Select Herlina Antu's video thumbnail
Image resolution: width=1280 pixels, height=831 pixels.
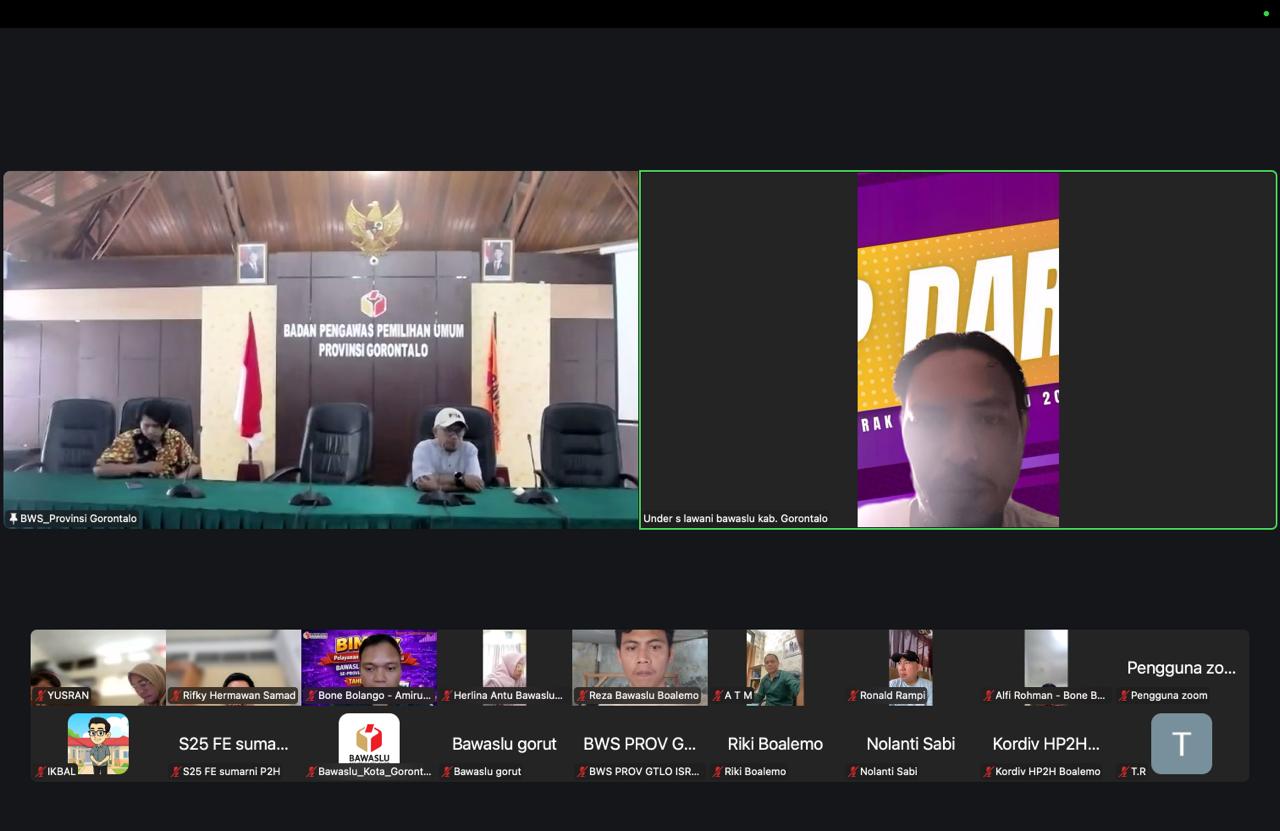click(504, 667)
